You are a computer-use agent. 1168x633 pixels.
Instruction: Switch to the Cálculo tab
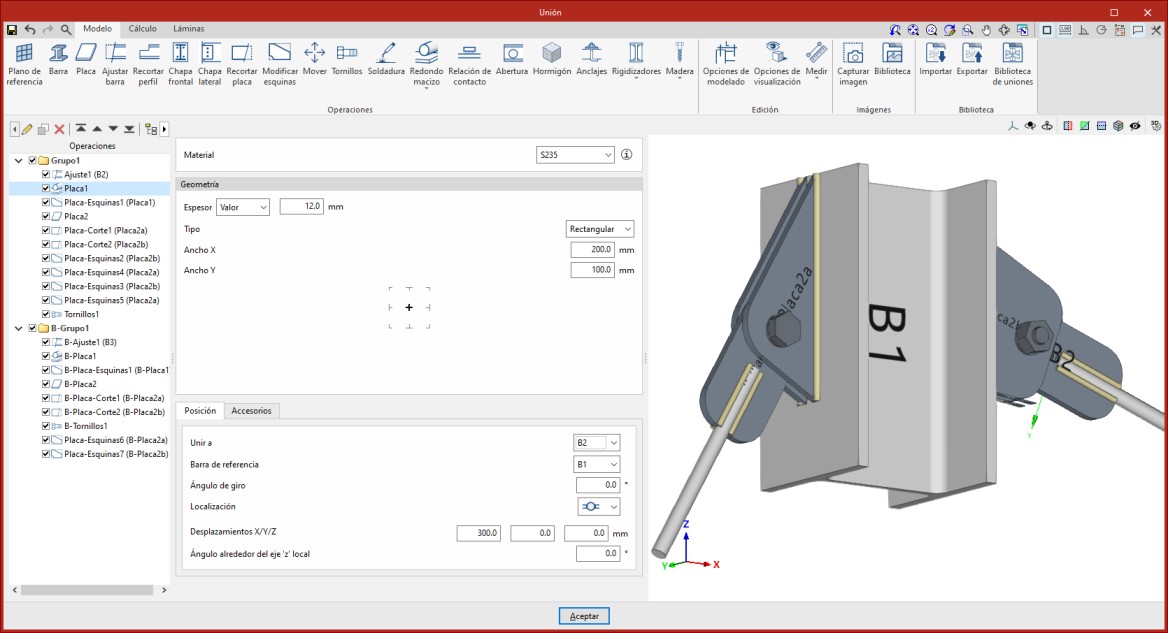point(142,29)
